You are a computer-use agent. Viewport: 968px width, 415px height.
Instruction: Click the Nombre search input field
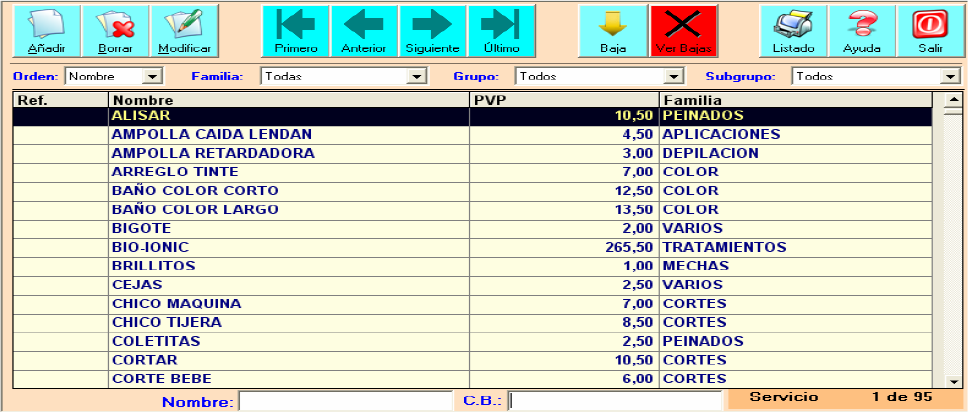(x=346, y=401)
